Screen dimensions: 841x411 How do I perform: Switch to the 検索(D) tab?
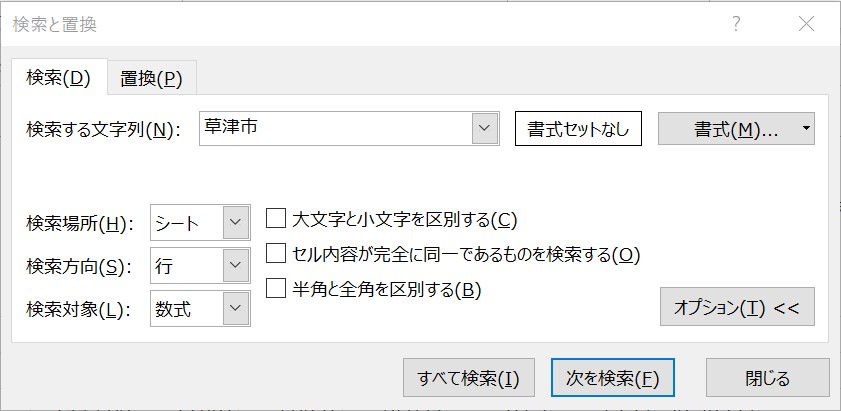pyautogui.click(x=59, y=77)
